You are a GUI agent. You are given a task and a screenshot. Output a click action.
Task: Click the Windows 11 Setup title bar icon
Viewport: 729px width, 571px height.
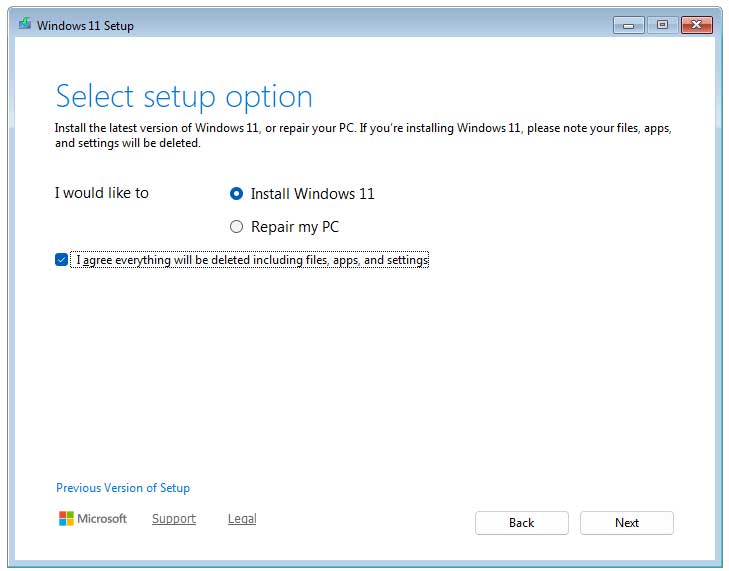(x=25, y=24)
